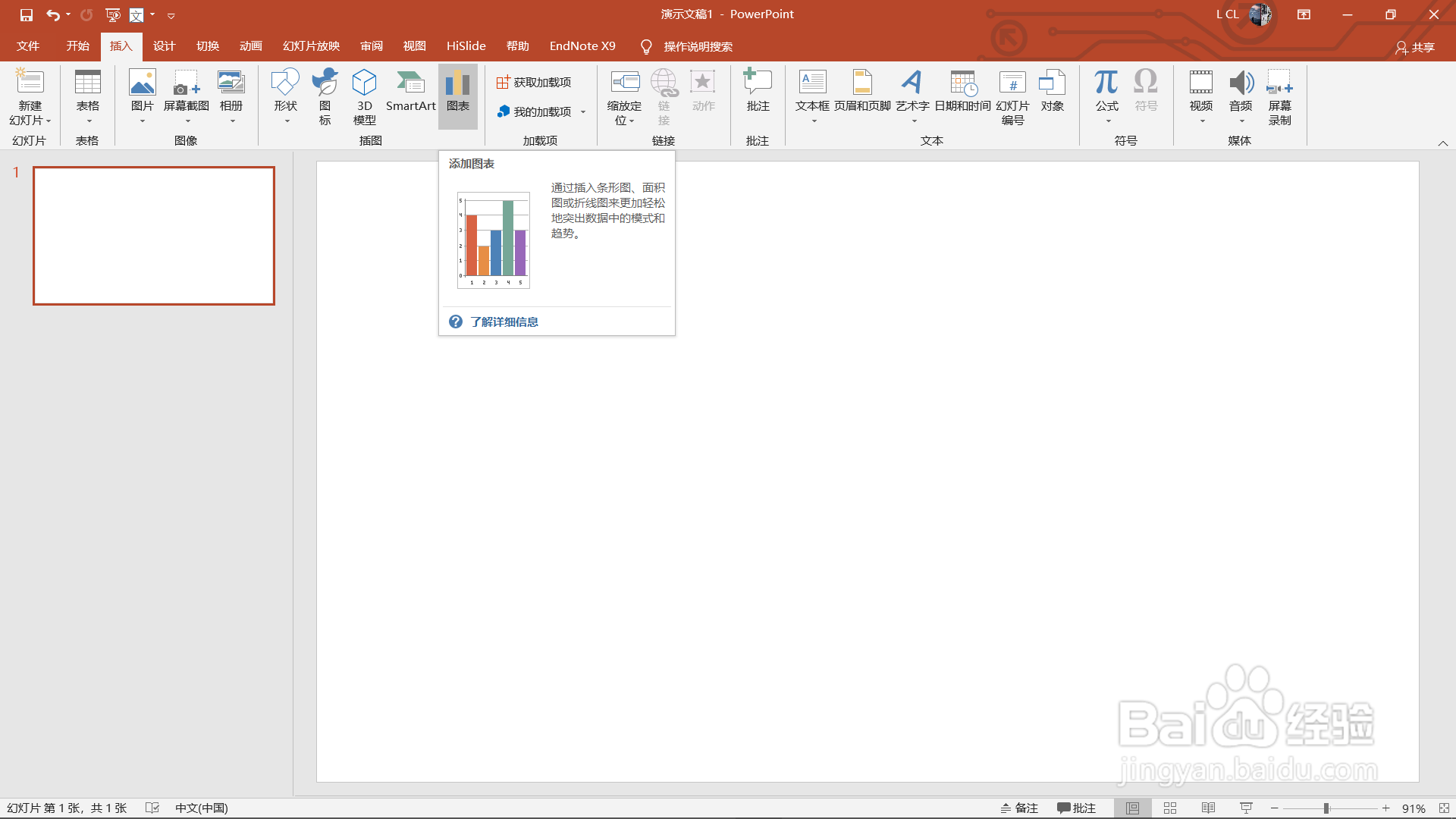Click the zoom slider handle

(1326, 808)
